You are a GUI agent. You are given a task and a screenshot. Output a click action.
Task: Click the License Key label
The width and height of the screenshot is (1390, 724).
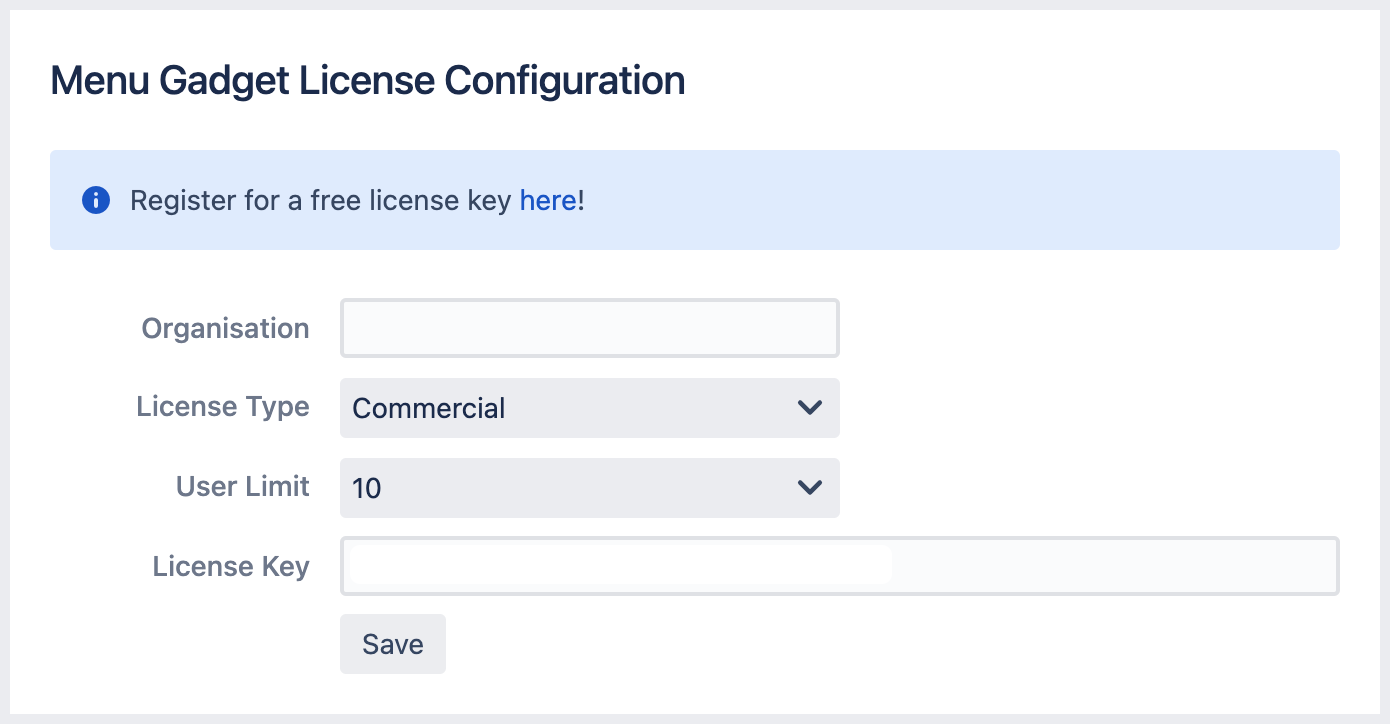231,566
